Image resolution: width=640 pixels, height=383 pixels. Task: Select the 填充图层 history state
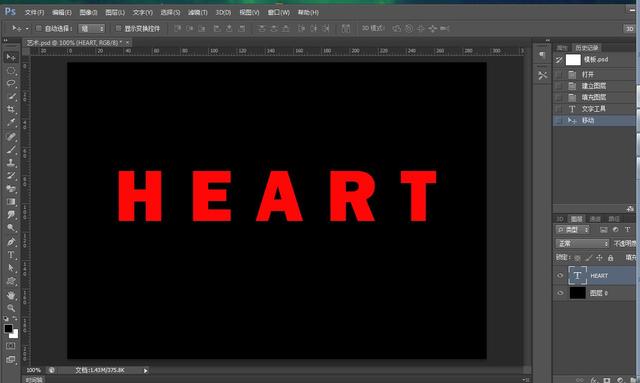(595, 97)
